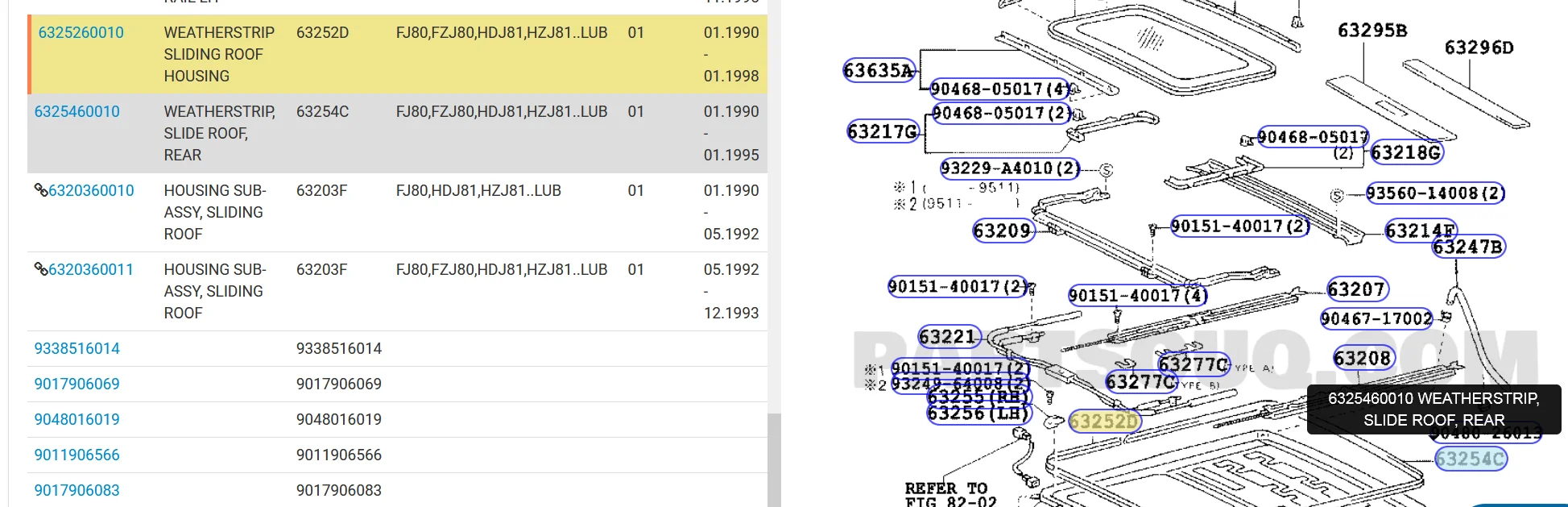Open part link 9011906566
Image resolution: width=1568 pixels, height=507 pixels.
click(77, 455)
